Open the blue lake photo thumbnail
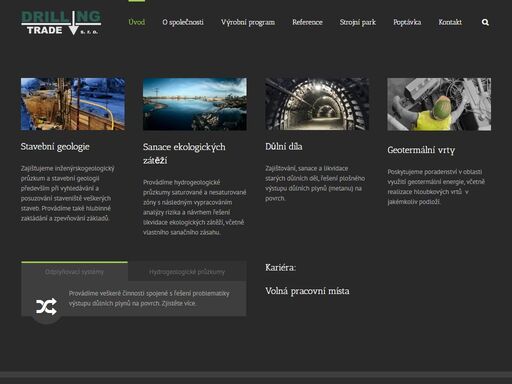Viewport: 512px width, 384px height. [x=195, y=104]
